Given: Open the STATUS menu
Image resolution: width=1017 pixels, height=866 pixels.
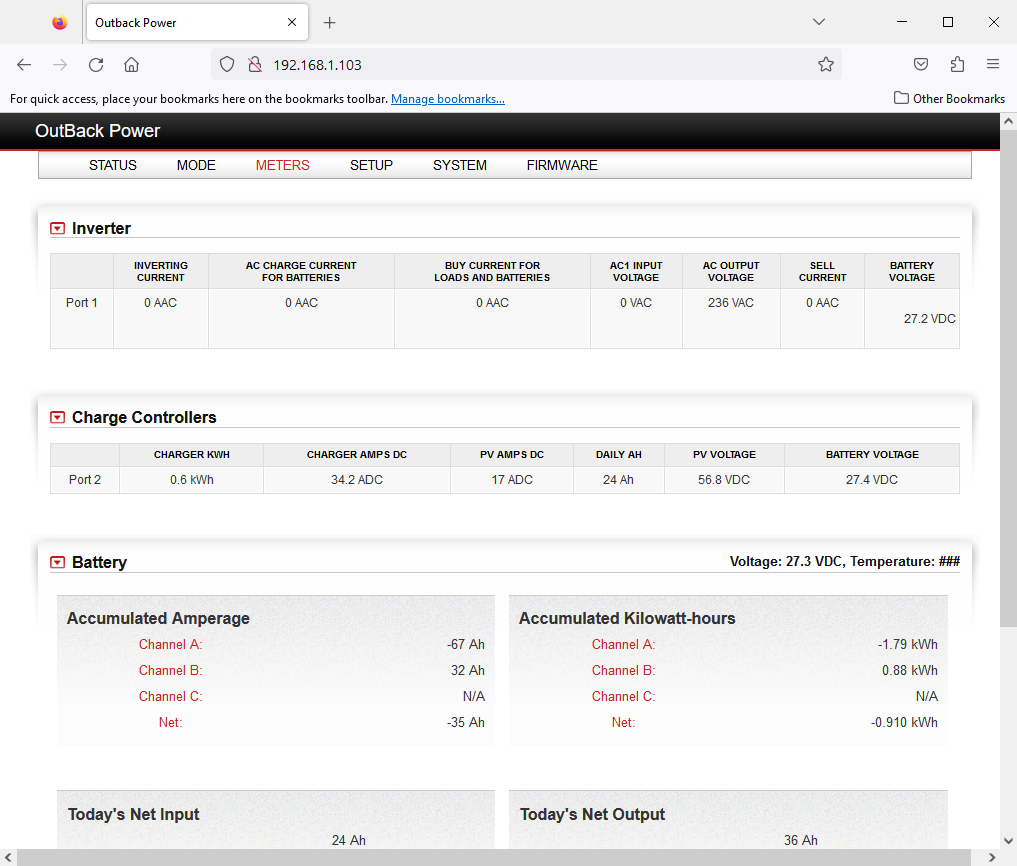Looking at the screenshot, I should point(113,166).
